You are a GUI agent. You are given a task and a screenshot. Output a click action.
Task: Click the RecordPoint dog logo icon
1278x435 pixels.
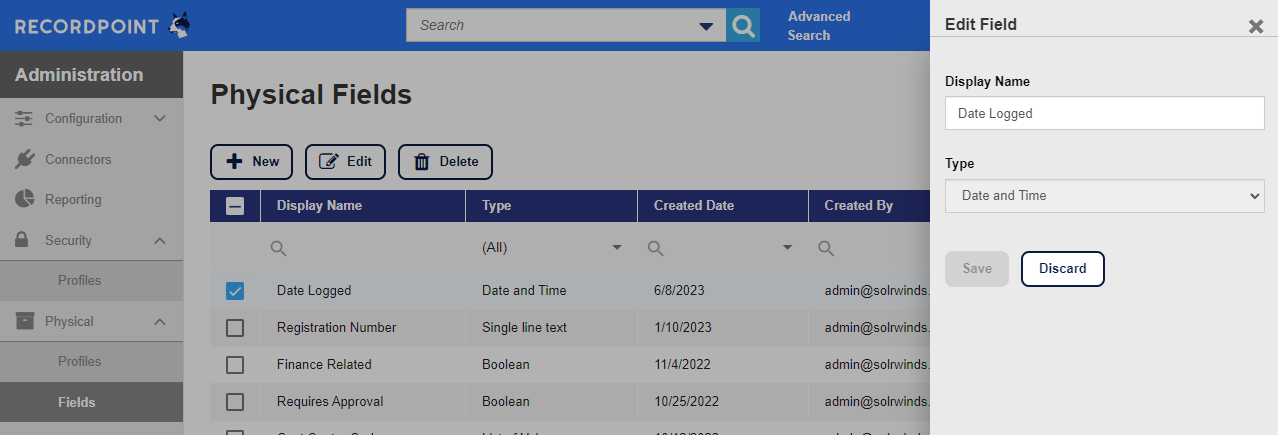point(179,26)
